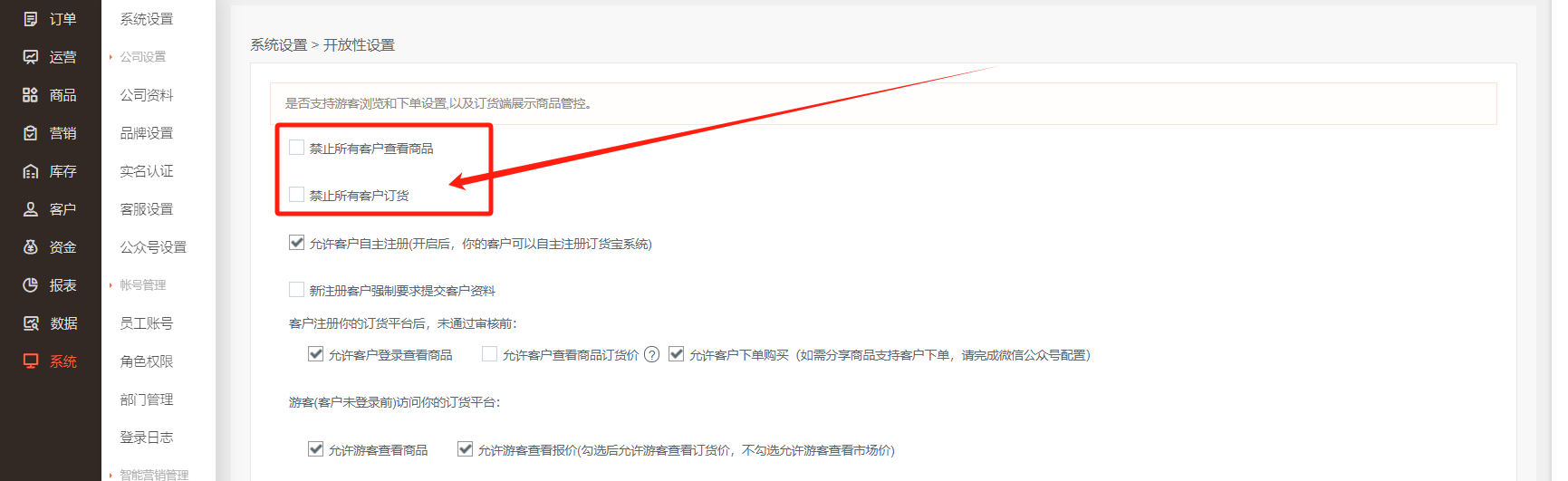Click the 是否支持游客浏览和下单设置 notice text

tap(439, 103)
